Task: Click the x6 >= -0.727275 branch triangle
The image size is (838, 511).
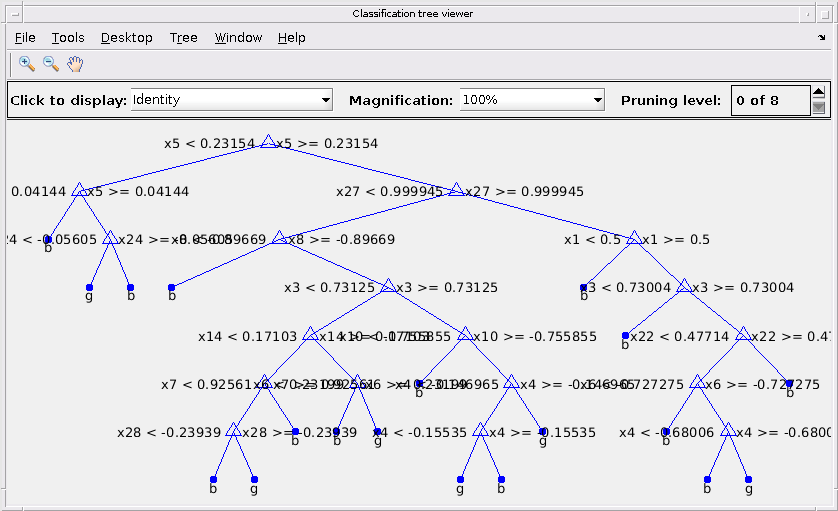Action: click(697, 382)
